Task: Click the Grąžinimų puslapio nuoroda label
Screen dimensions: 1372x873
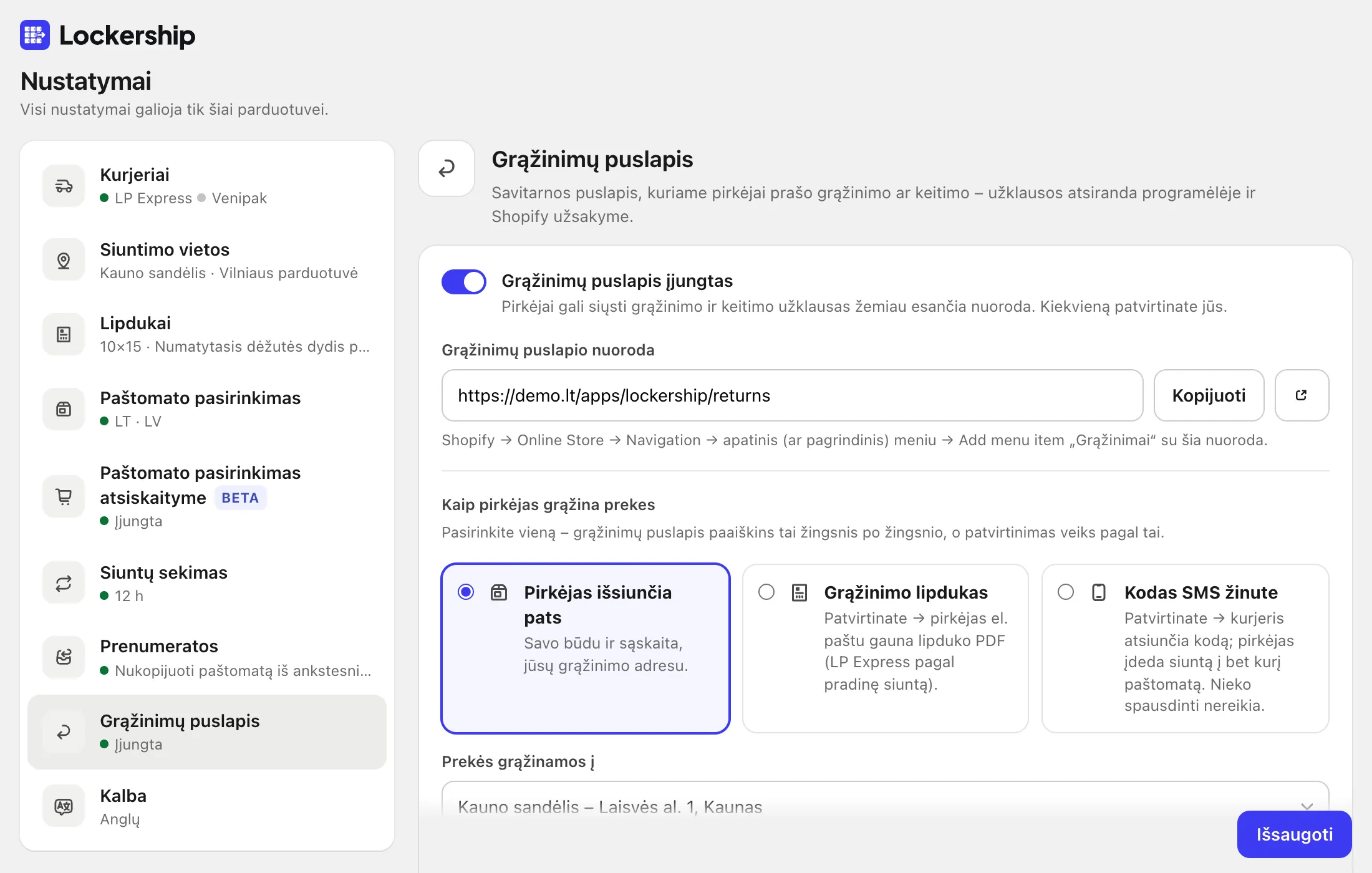Action: pos(548,350)
